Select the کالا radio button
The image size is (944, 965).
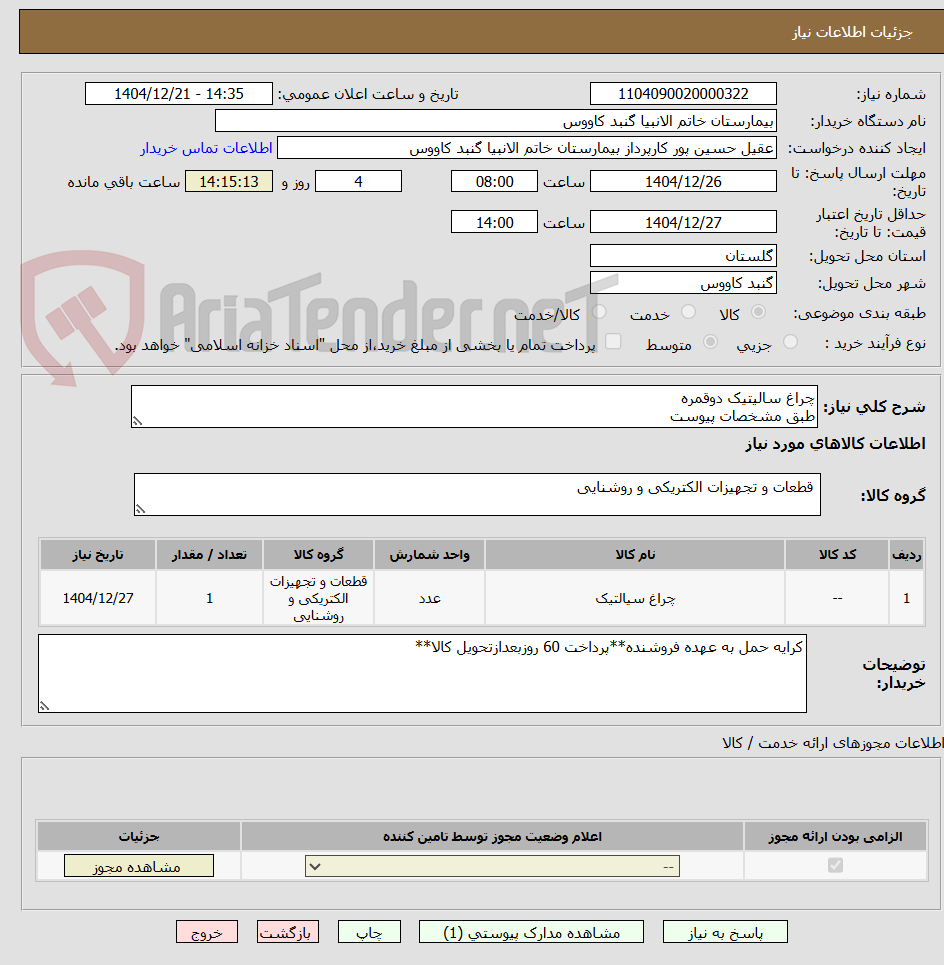(758, 312)
